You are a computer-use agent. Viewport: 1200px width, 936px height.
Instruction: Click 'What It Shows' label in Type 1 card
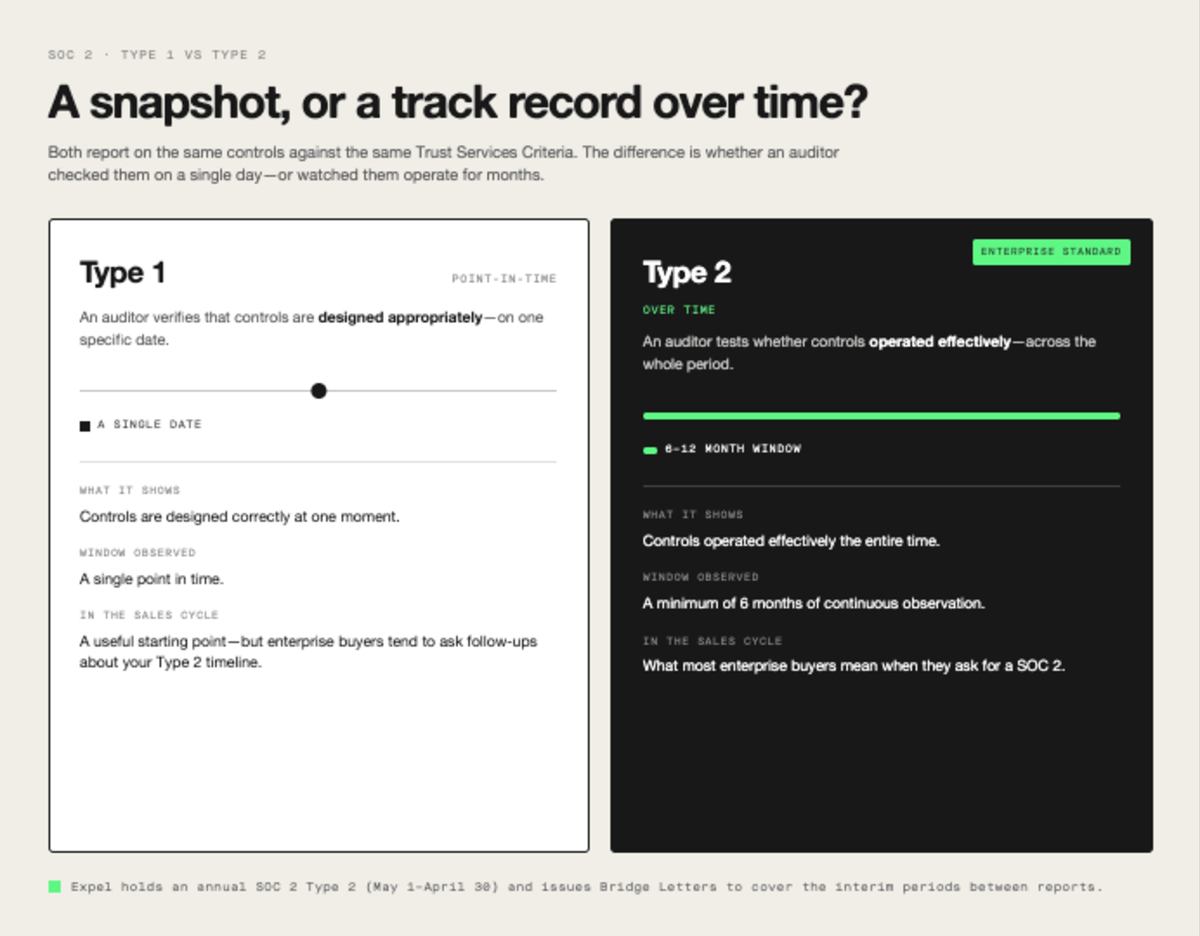(x=130, y=491)
